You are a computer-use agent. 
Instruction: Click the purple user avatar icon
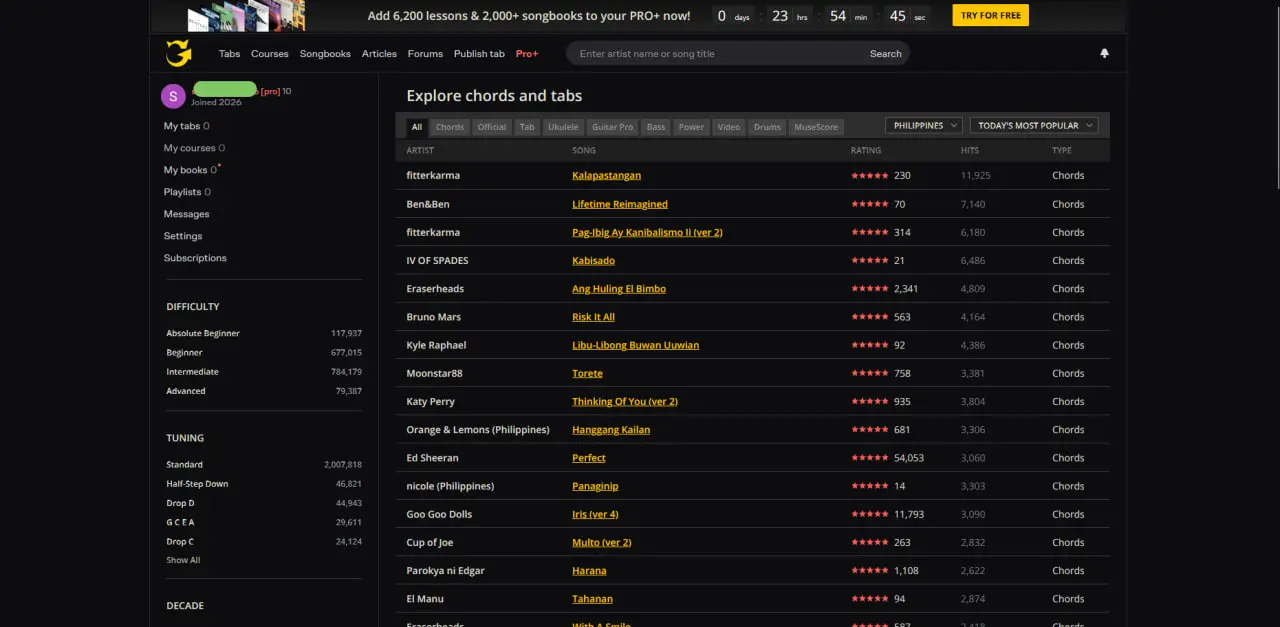(173, 96)
